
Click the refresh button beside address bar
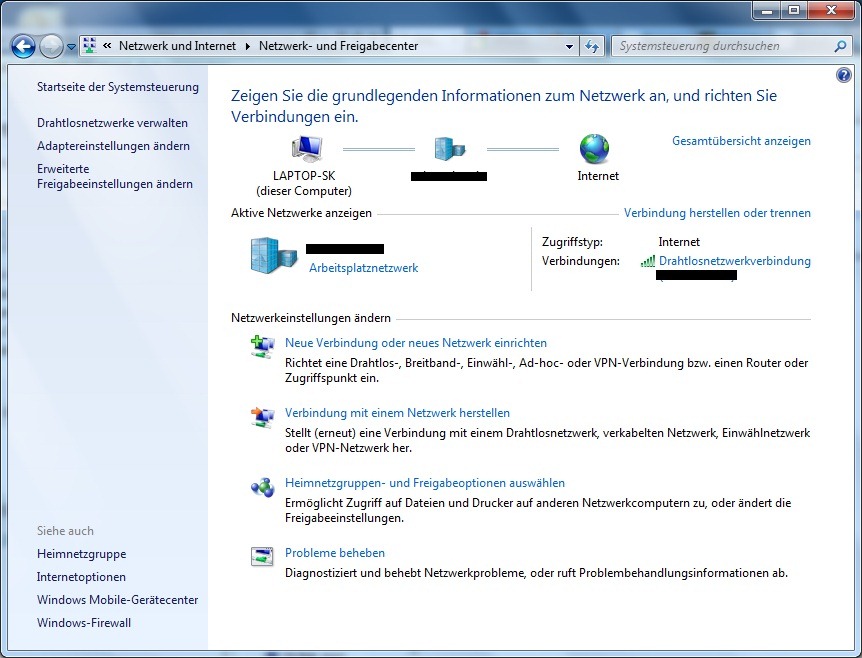(592, 47)
